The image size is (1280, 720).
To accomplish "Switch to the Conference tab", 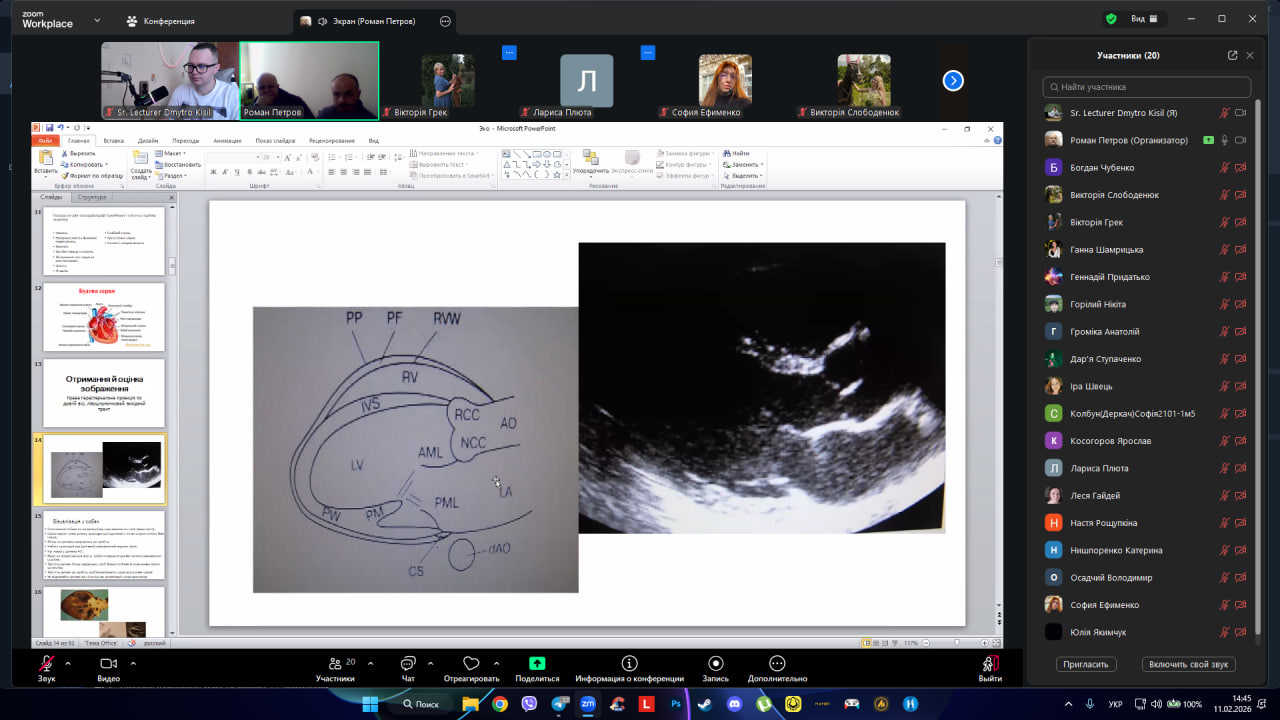I will [160, 20].
